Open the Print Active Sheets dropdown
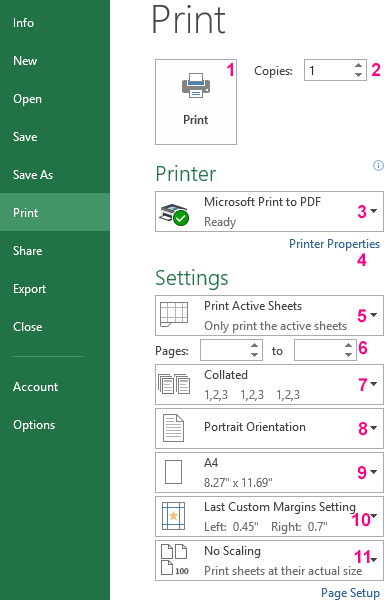Image resolution: width=390 pixels, height=600 pixels. click(x=269, y=315)
